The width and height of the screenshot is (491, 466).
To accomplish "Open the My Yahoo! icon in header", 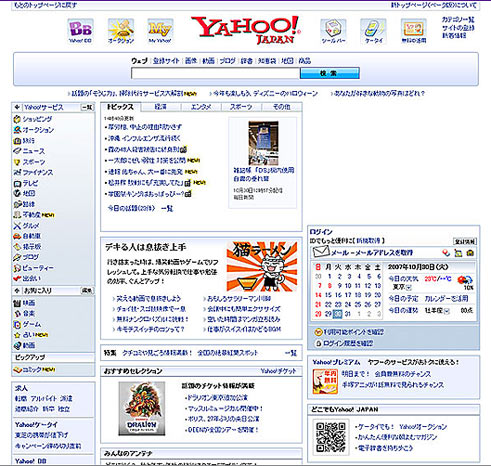I will [160, 31].
